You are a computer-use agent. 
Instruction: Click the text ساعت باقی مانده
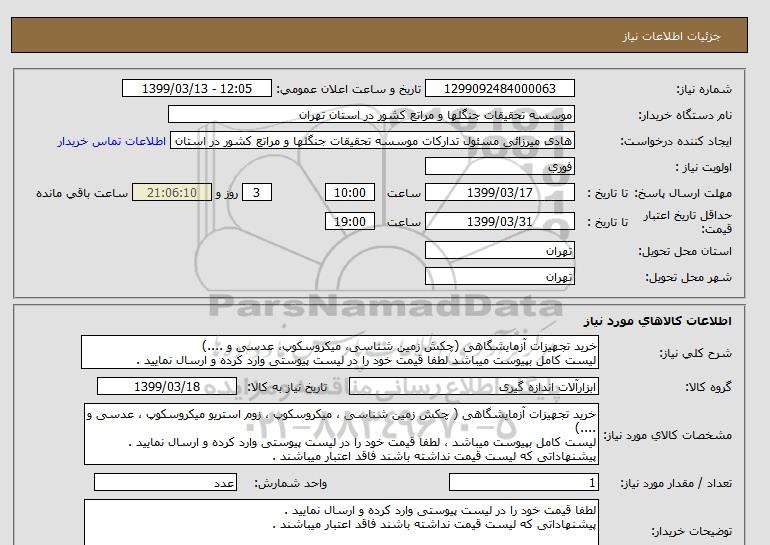click(x=82, y=193)
